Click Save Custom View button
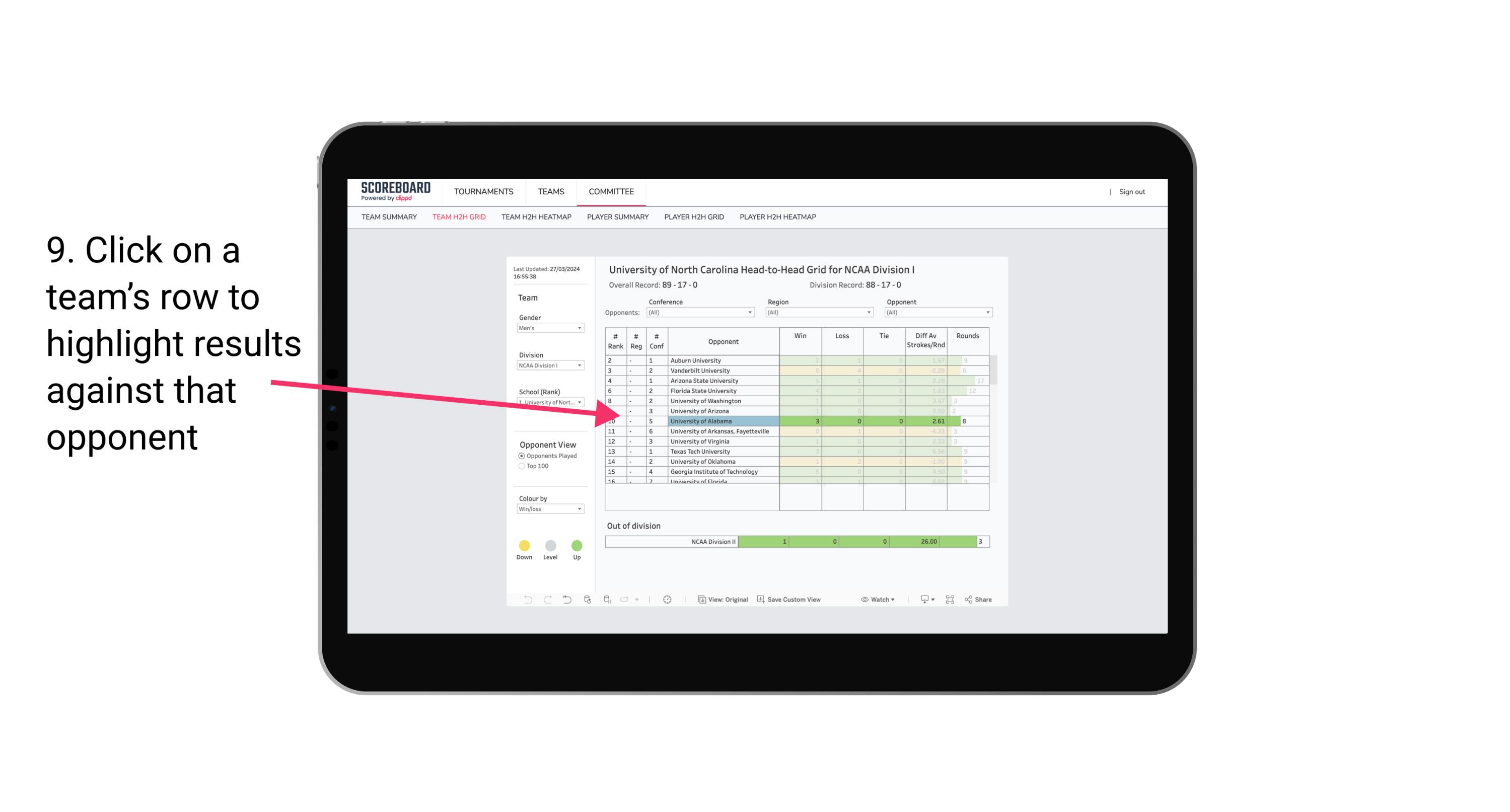This screenshot has width=1510, height=812. 793,600
